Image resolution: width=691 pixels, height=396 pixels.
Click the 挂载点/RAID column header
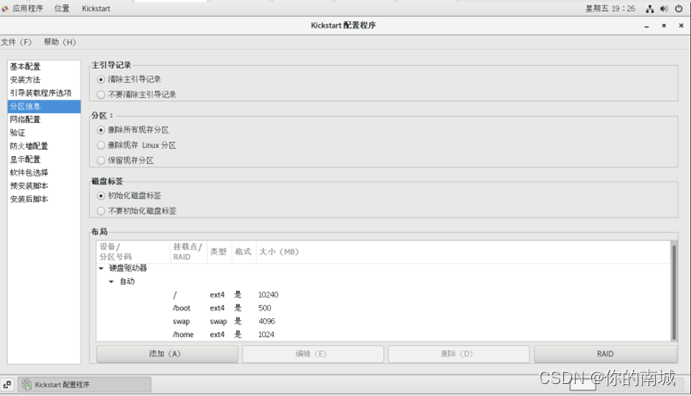[188, 252]
